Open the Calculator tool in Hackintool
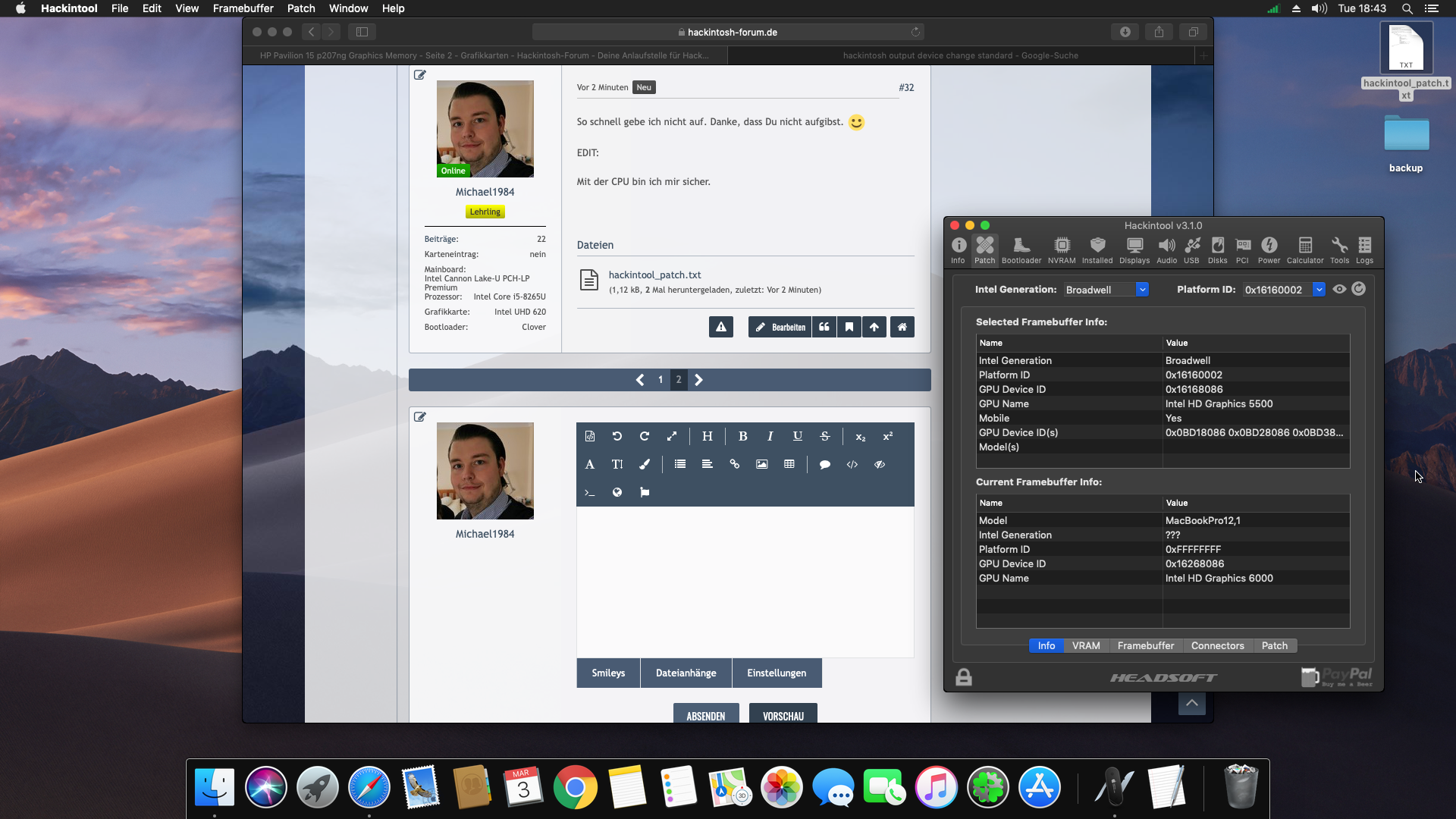Image resolution: width=1456 pixels, height=819 pixels. pyautogui.click(x=1304, y=249)
